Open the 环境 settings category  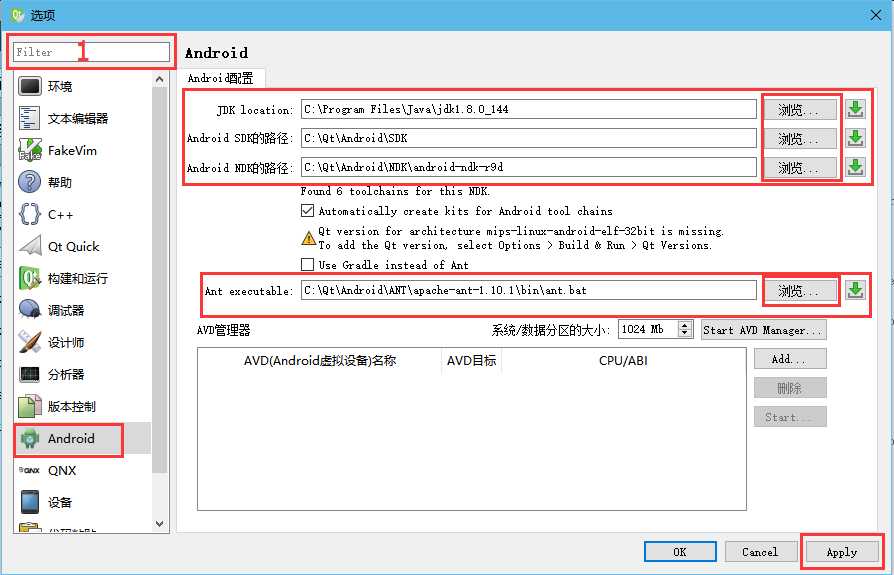click(83, 86)
